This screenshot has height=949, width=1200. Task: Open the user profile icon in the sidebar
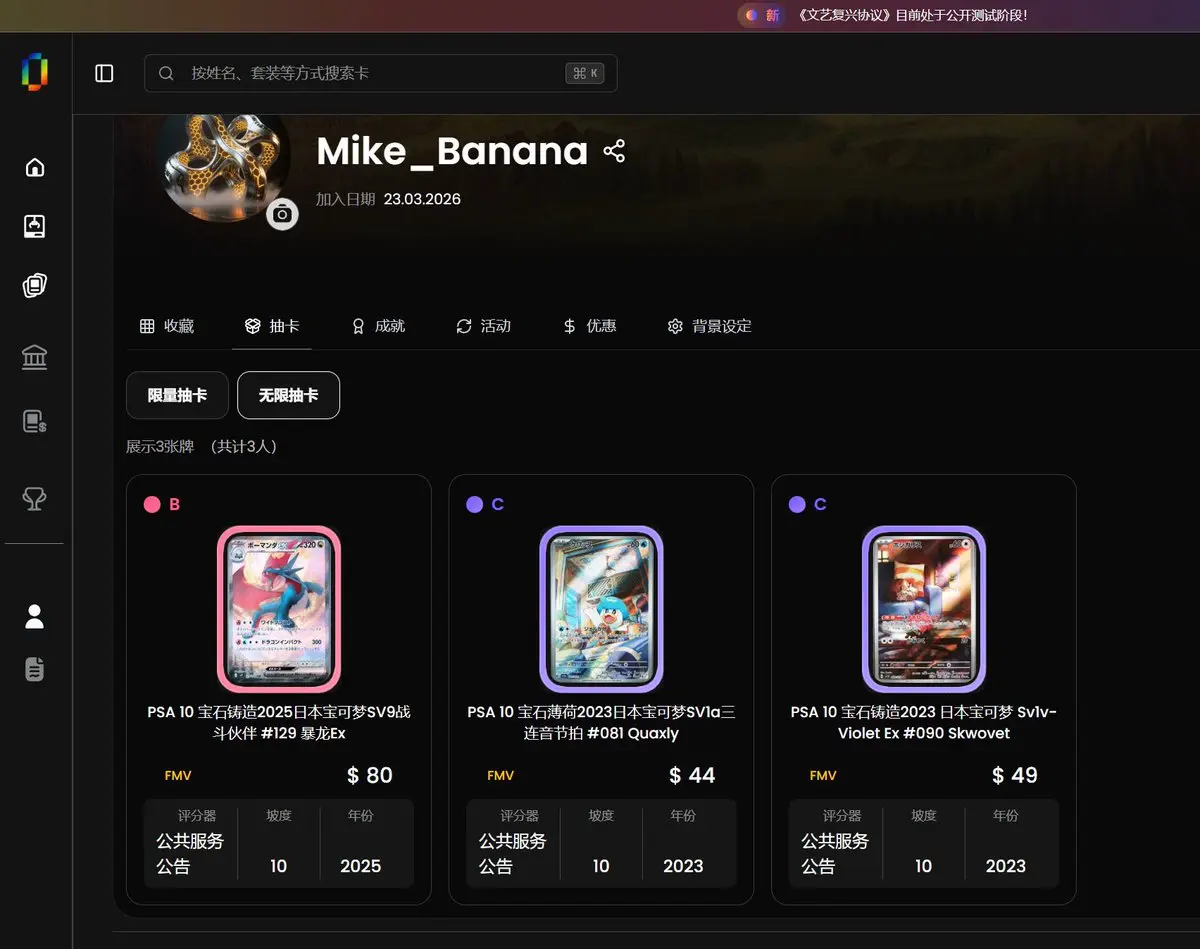coord(35,616)
